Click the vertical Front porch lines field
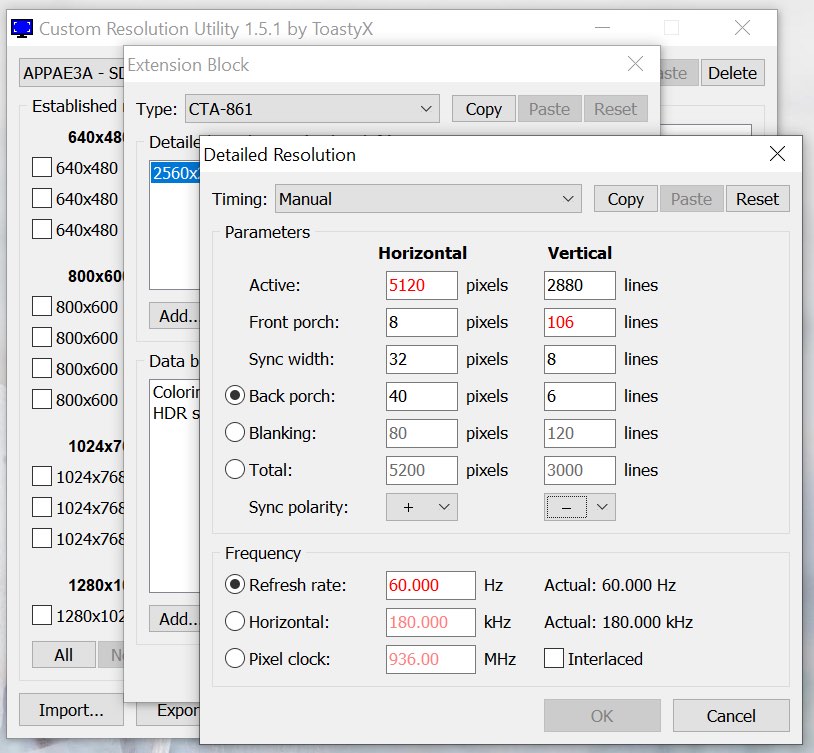This screenshot has width=814, height=753. (x=580, y=322)
